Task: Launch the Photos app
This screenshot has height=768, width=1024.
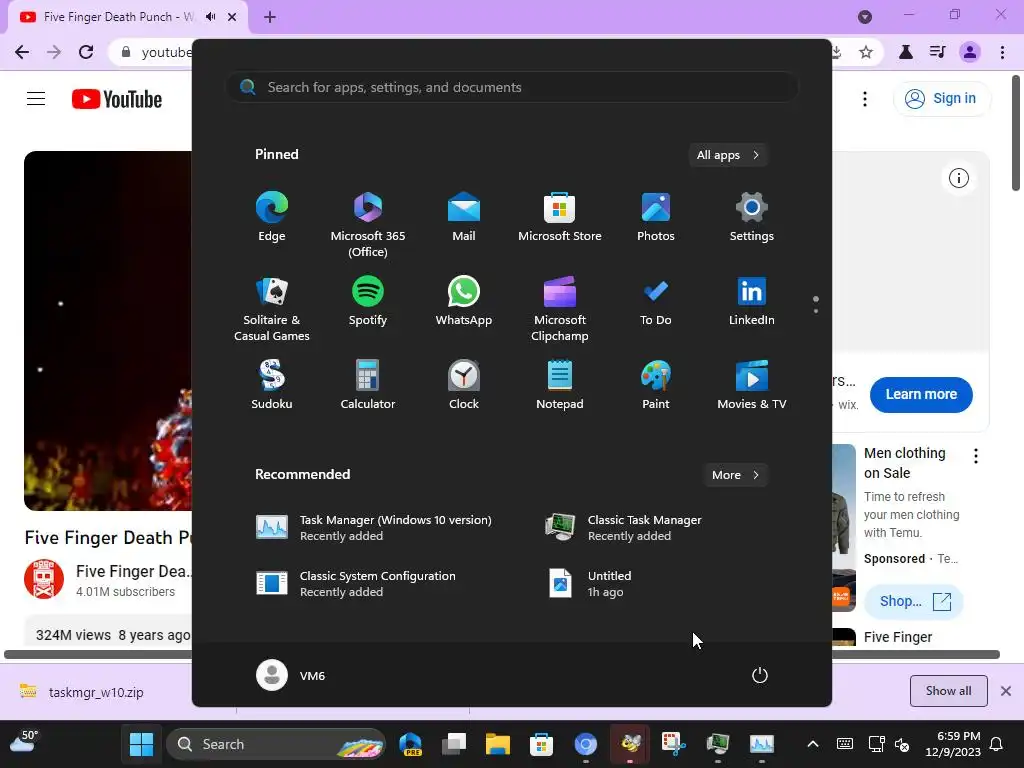Action: pos(656,217)
